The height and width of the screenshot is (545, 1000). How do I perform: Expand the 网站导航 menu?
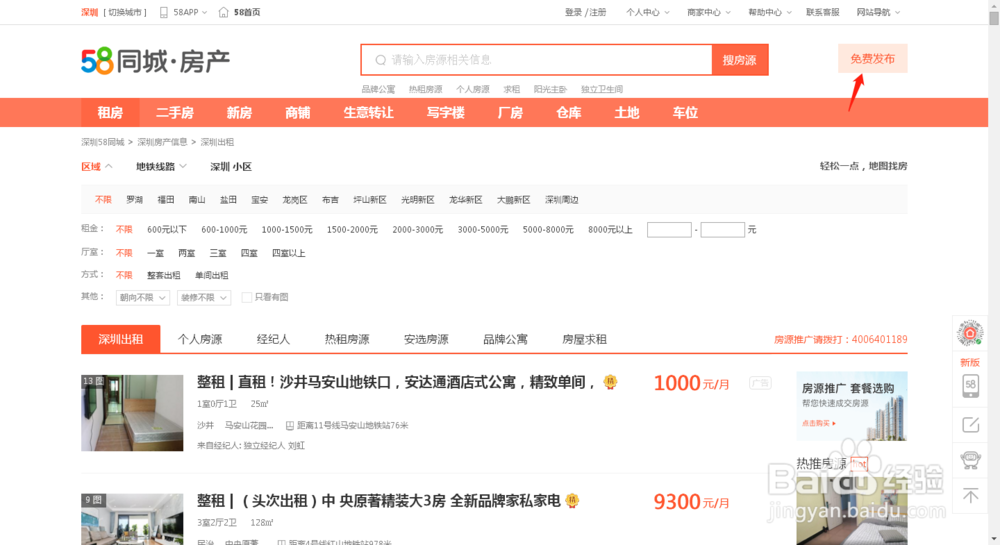pos(878,12)
